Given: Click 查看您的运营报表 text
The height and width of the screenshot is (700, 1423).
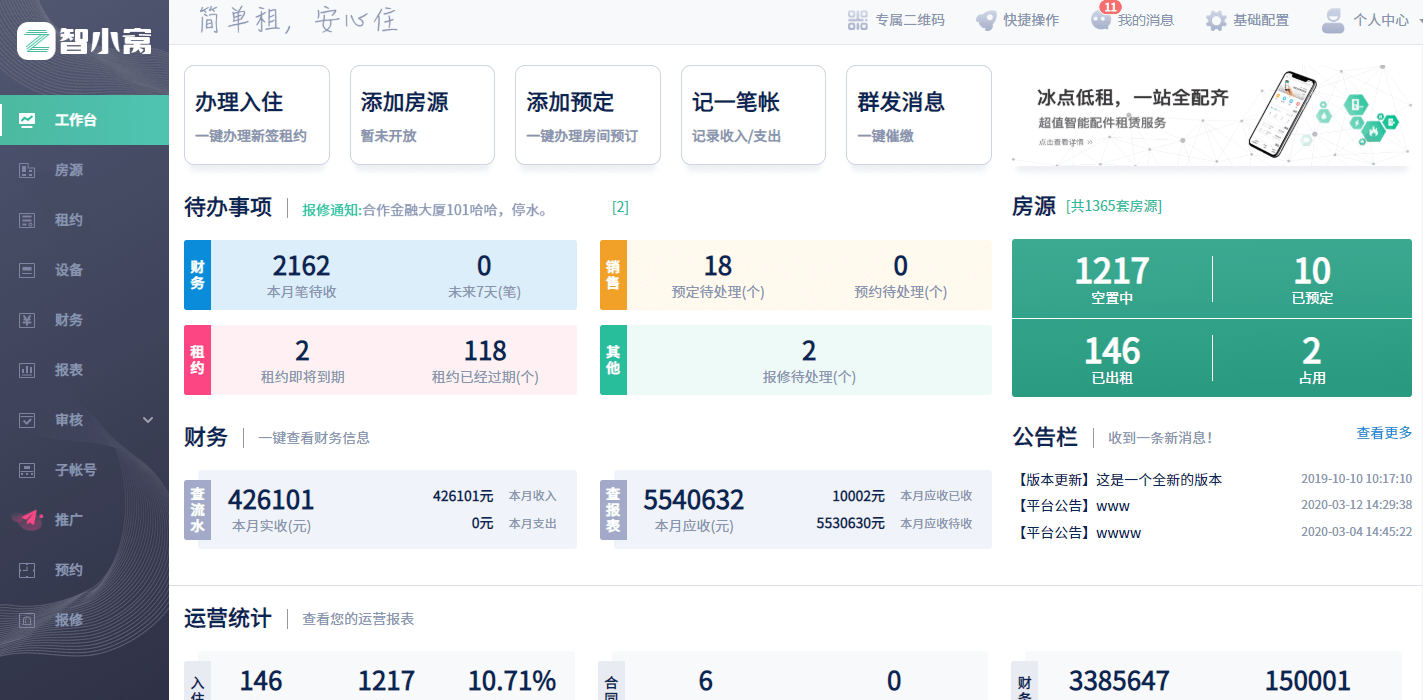Looking at the screenshot, I should coord(358,619).
